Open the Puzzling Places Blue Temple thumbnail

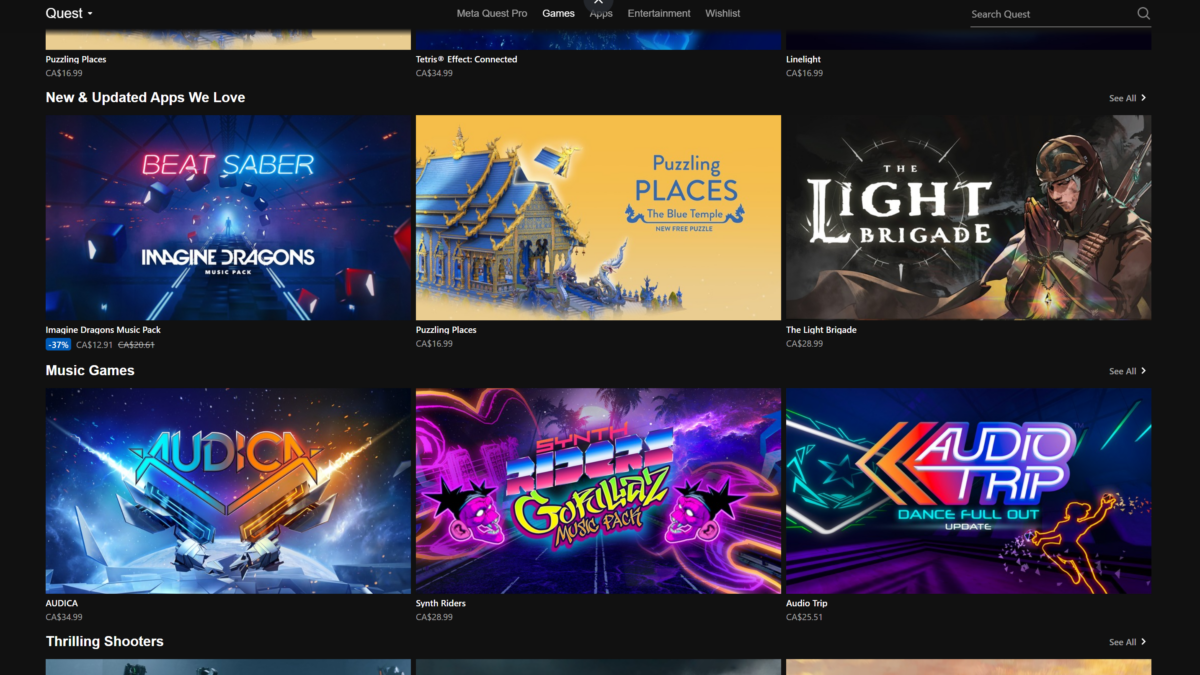[x=598, y=217]
